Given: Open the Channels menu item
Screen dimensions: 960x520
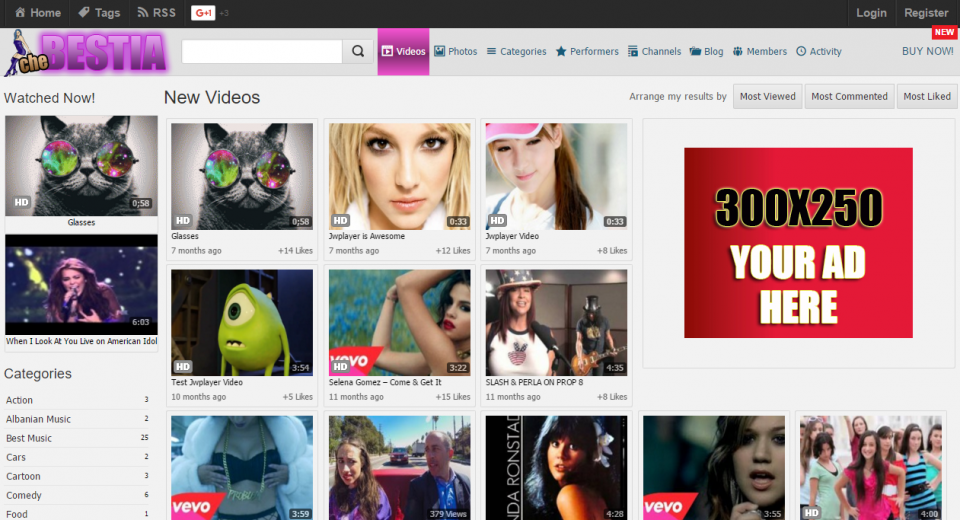Looking at the screenshot, I should [654, 51].
